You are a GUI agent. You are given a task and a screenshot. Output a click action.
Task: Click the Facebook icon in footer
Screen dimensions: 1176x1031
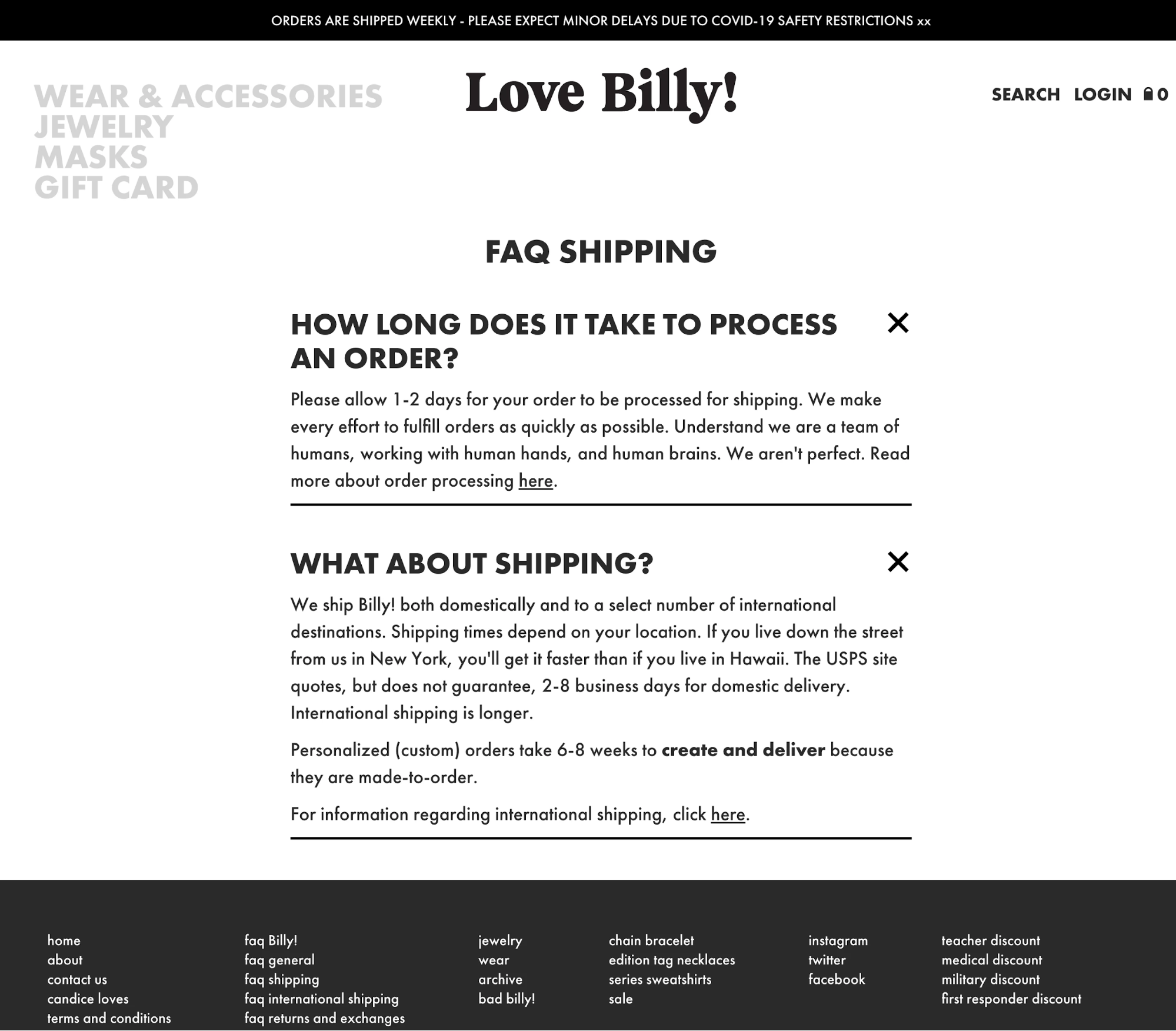coord(835,979)
